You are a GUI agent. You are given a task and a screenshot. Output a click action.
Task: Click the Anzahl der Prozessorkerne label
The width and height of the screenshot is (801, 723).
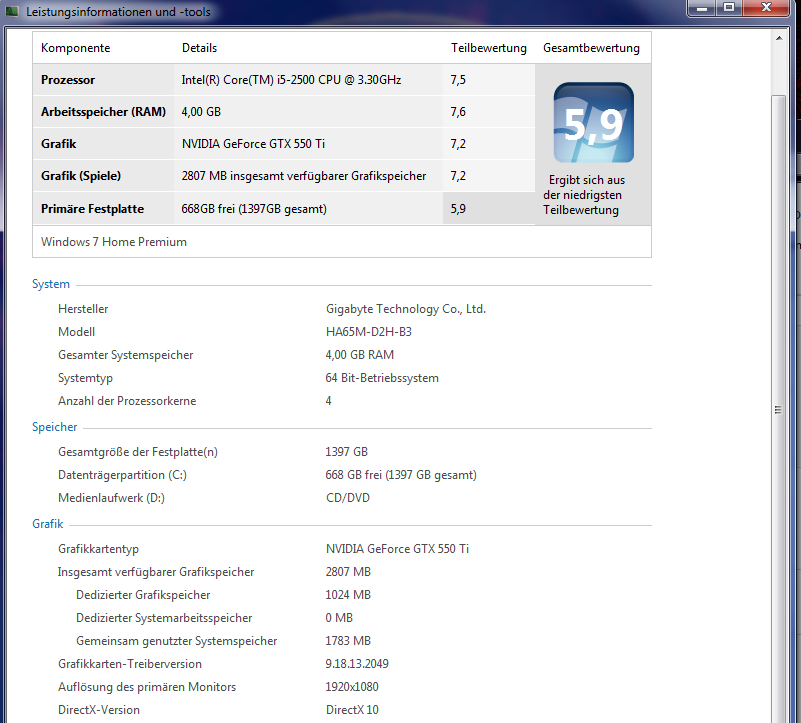pos(127,401)
